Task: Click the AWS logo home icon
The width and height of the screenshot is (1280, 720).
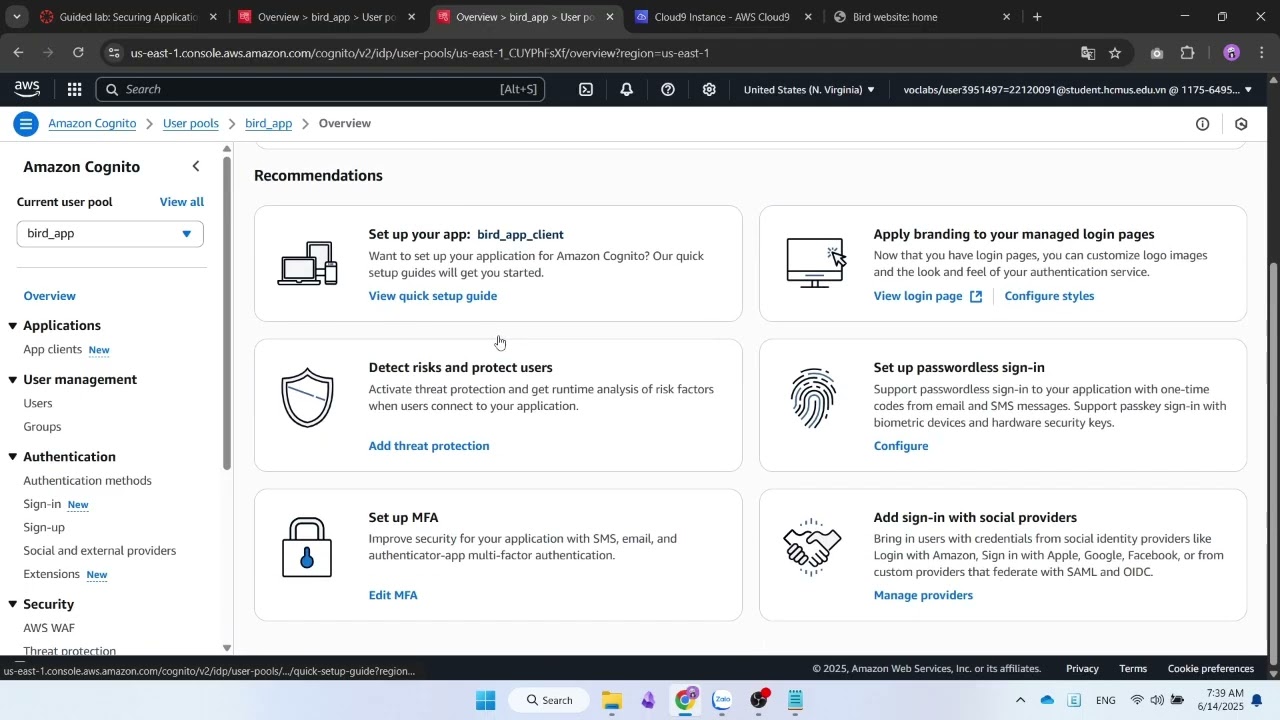Action: [x=27, y=89]
